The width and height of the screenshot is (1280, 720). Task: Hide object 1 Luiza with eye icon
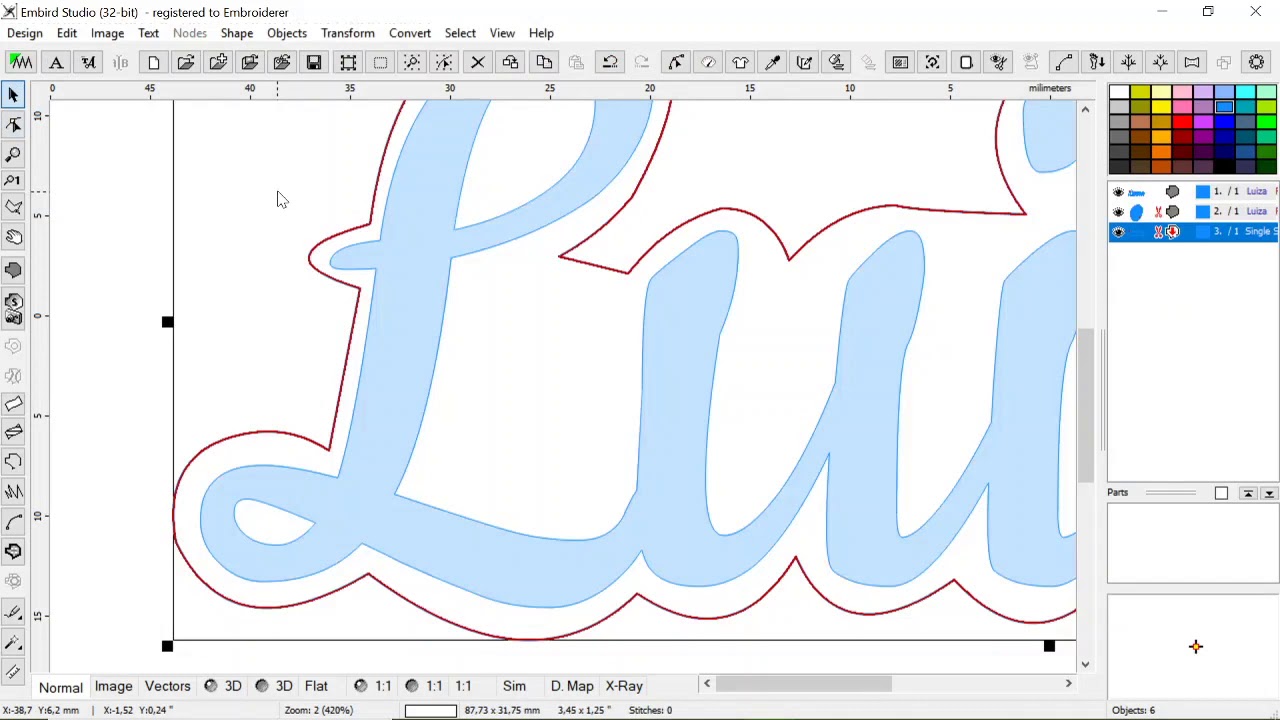[x=1118, y=192]
